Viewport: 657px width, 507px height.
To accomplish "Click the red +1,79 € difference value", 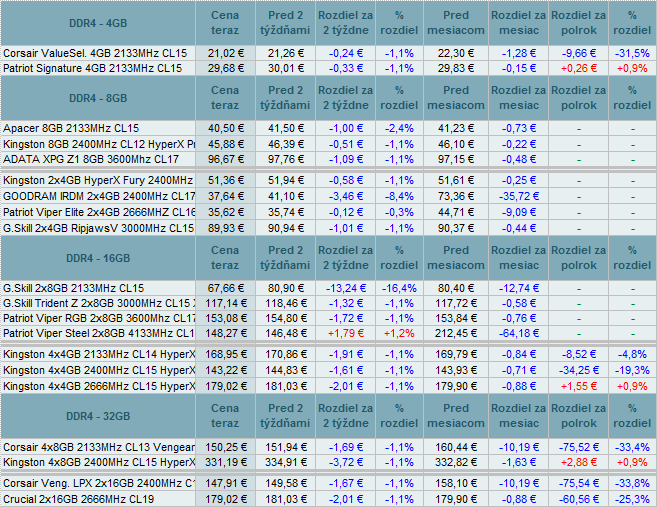I will click(345, 333).
